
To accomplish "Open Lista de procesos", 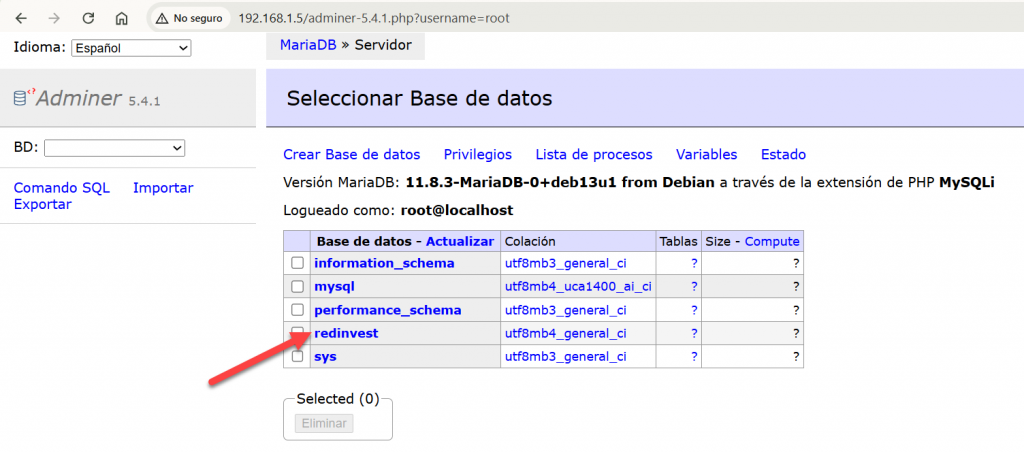I will tap(593, 154).
